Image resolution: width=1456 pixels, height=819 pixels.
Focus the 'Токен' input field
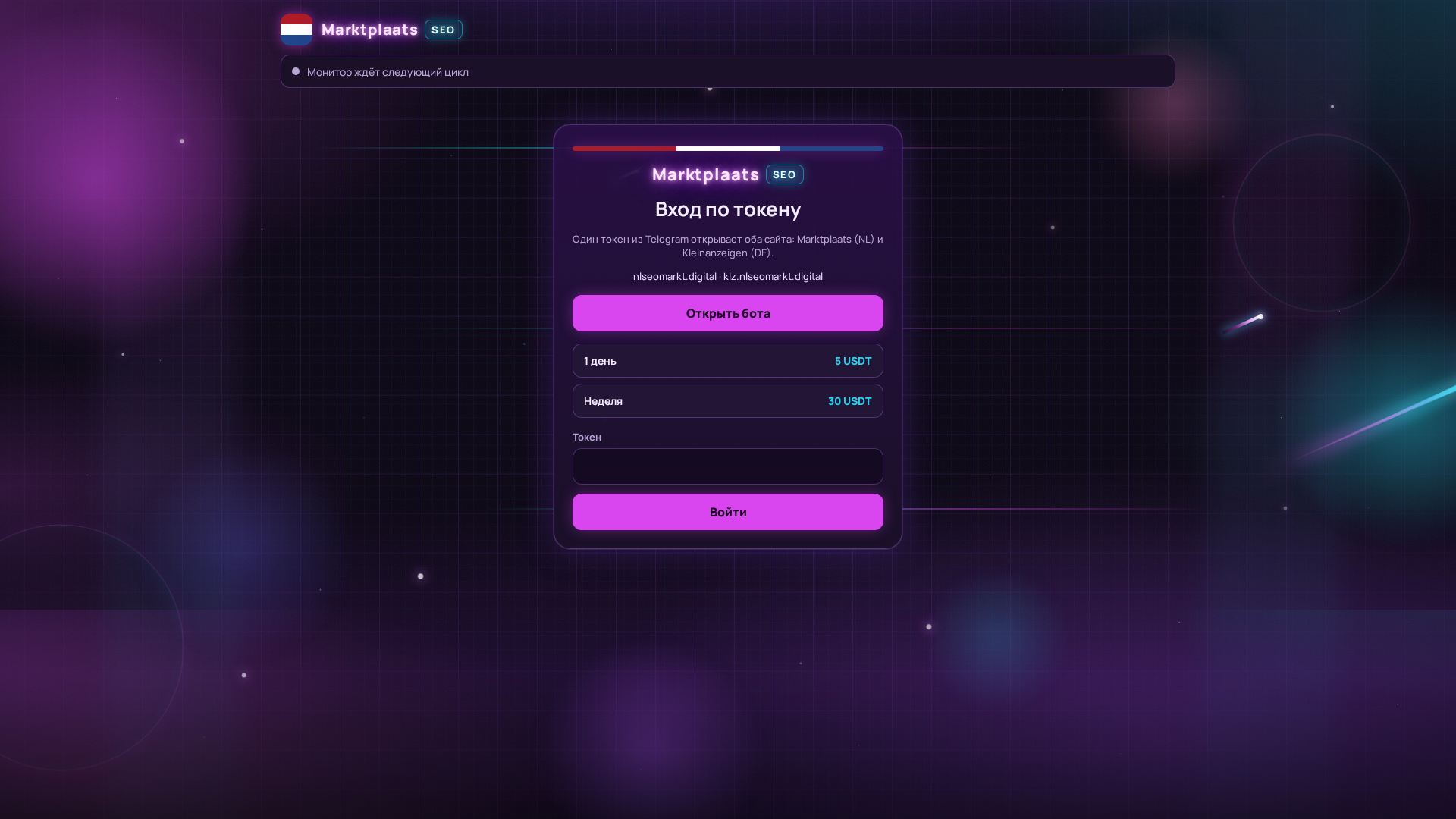(728, 466)
